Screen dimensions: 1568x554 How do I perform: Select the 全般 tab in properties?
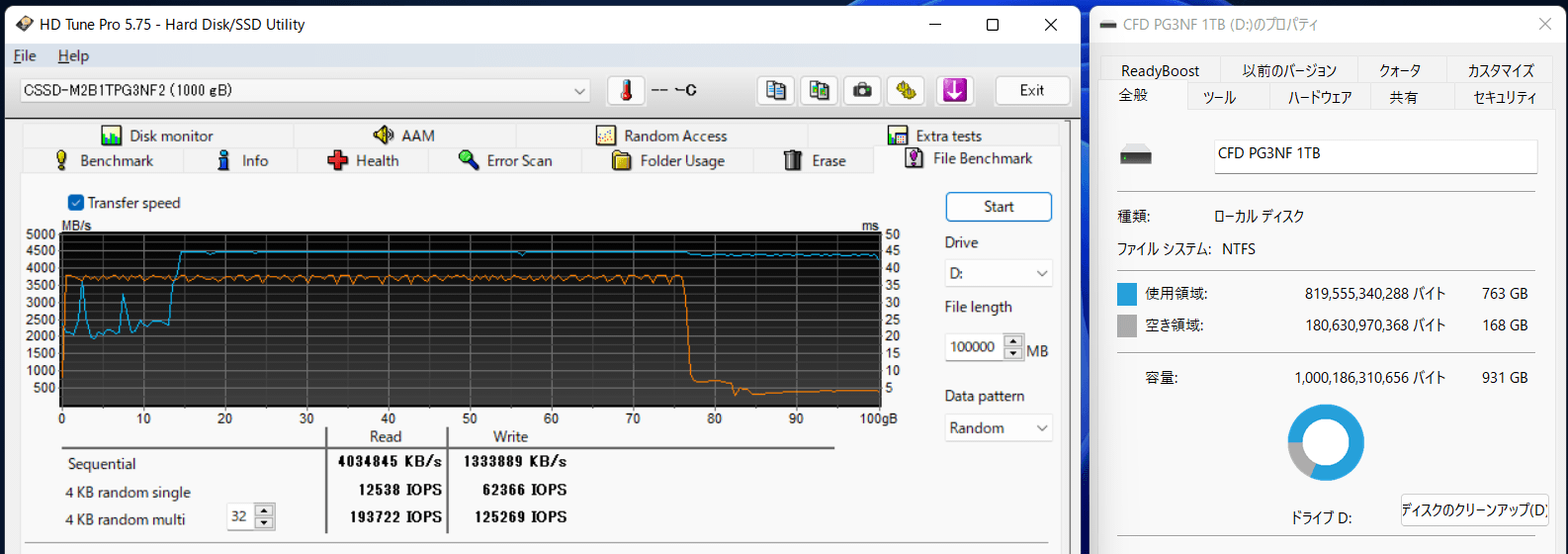coord(1133,95)
